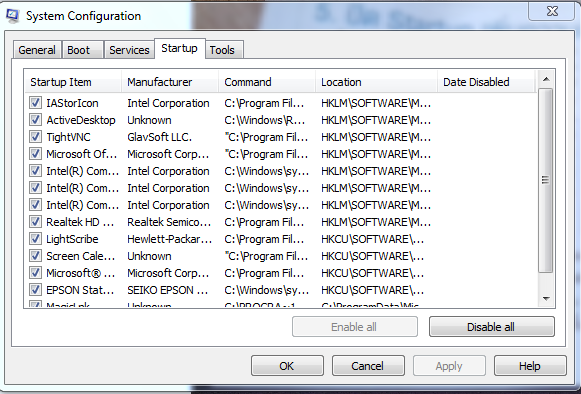The height and width of the screenshot is (394, 581).
Task: Click the scrollbar up arrow
Action: 546,79
